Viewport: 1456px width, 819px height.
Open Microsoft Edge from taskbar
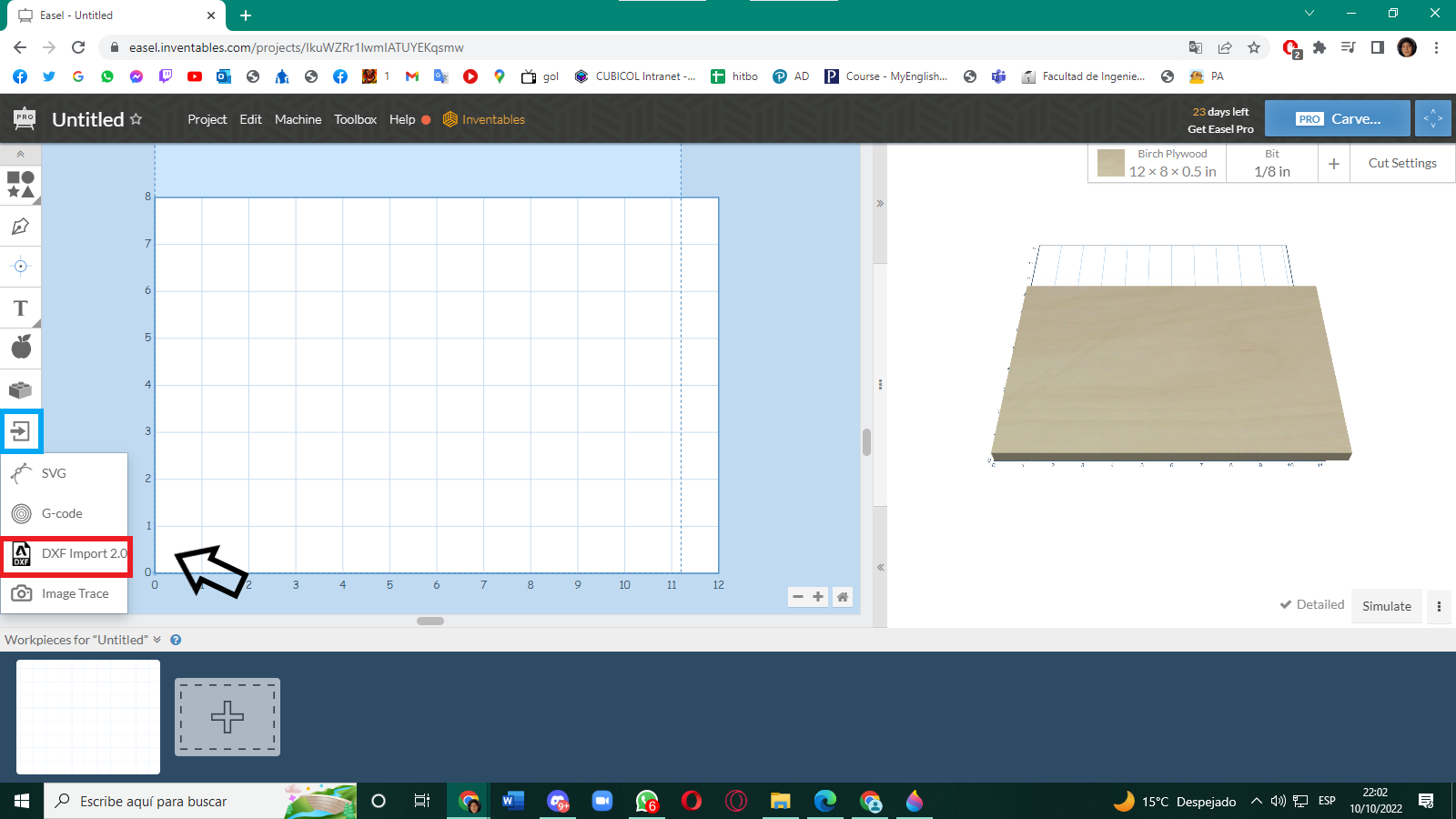pos(825,801)
